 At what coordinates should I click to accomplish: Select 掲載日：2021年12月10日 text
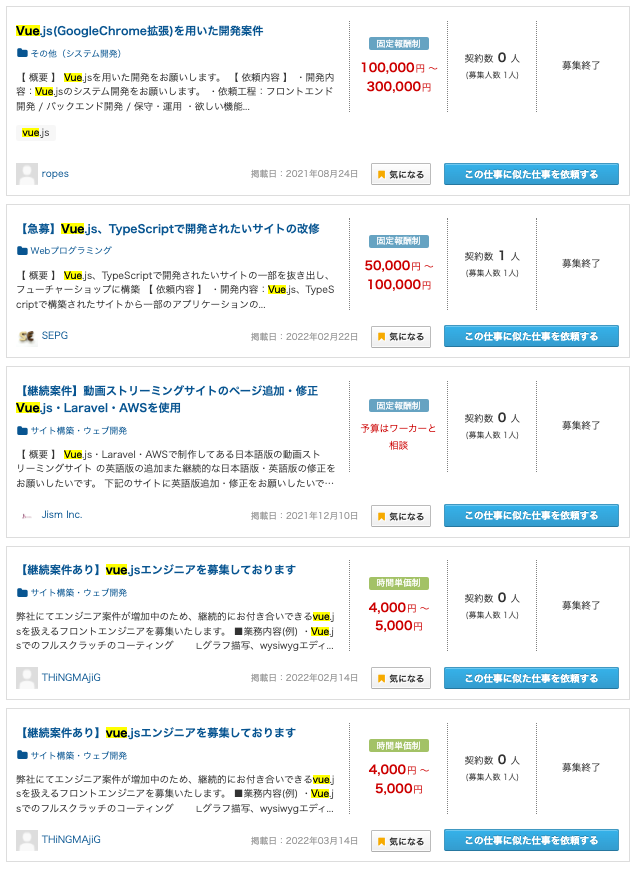304,516
